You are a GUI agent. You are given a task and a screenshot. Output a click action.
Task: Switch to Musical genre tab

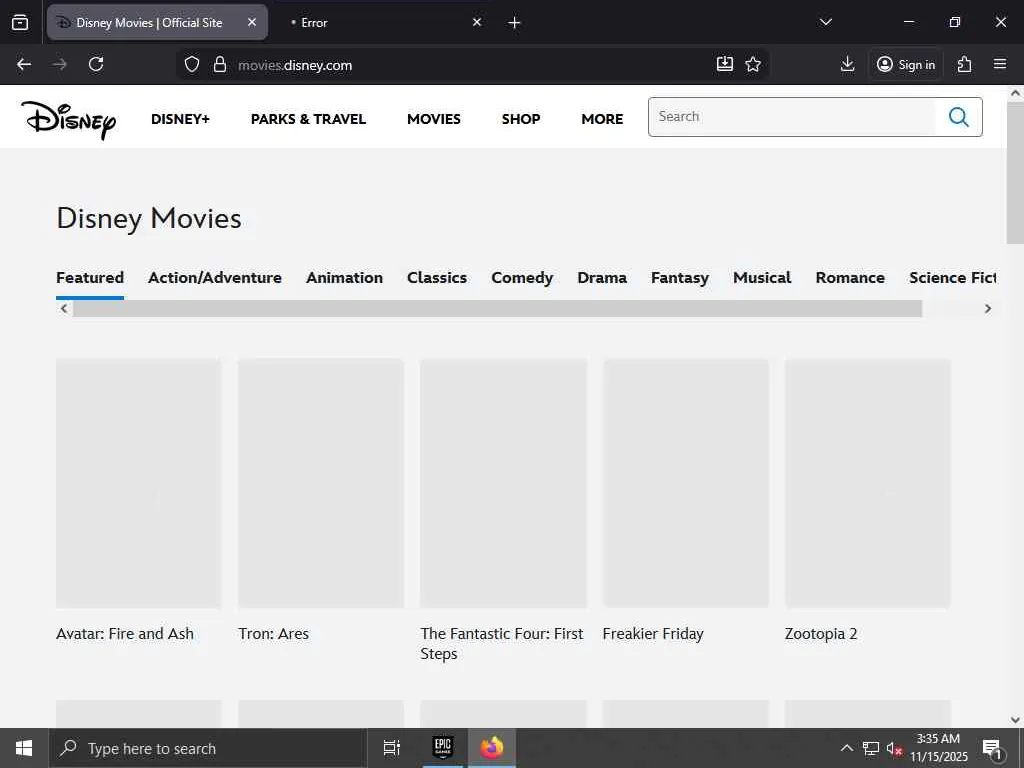(x=762, y=278)
